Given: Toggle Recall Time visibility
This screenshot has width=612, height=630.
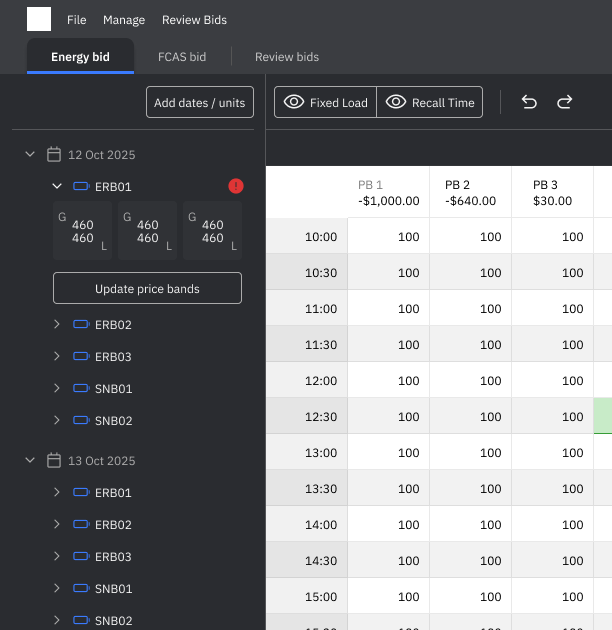Looking at the screenshot, I should pos(429,102).
